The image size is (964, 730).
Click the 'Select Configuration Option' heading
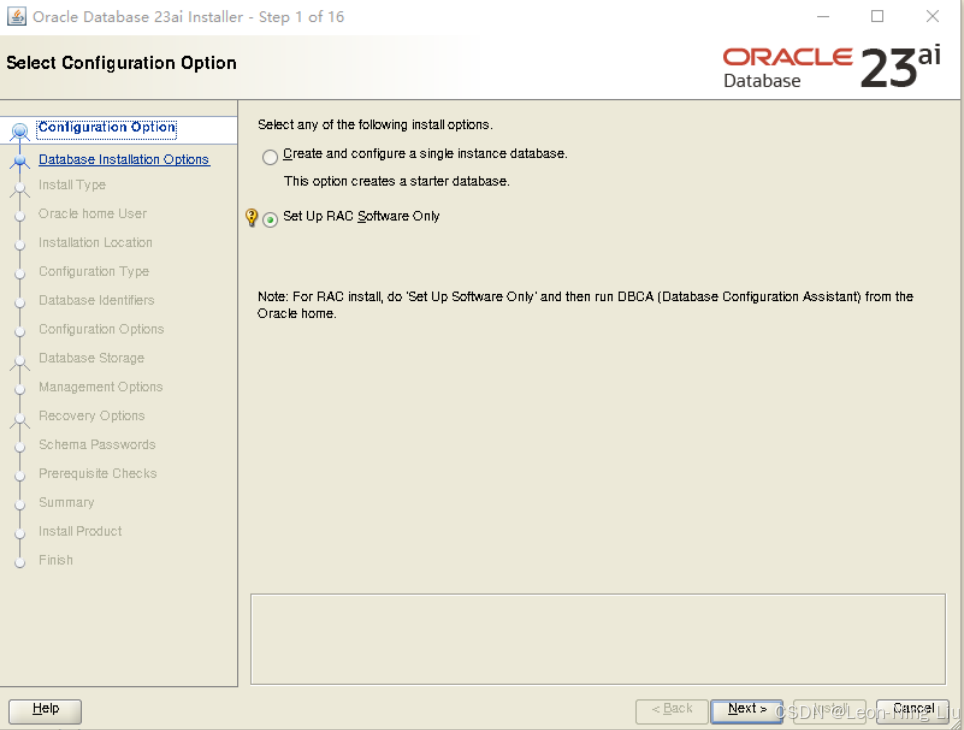coord(121,63)
